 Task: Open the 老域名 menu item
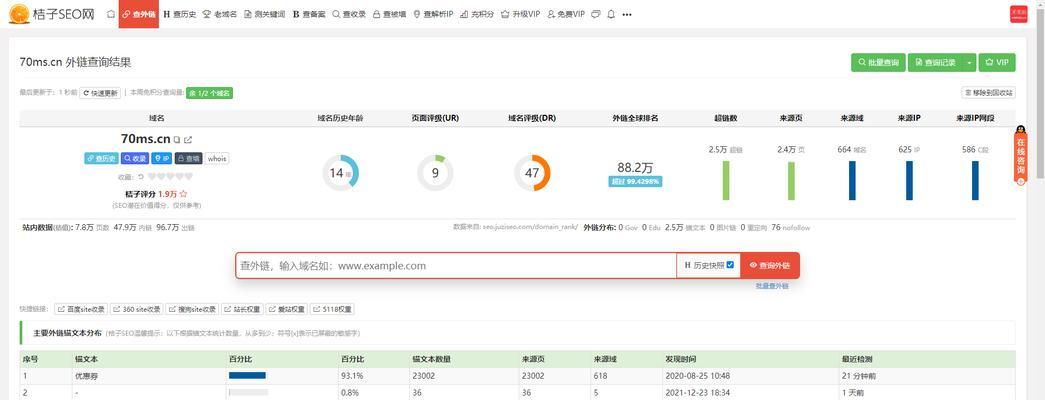(x=219, y=14)
